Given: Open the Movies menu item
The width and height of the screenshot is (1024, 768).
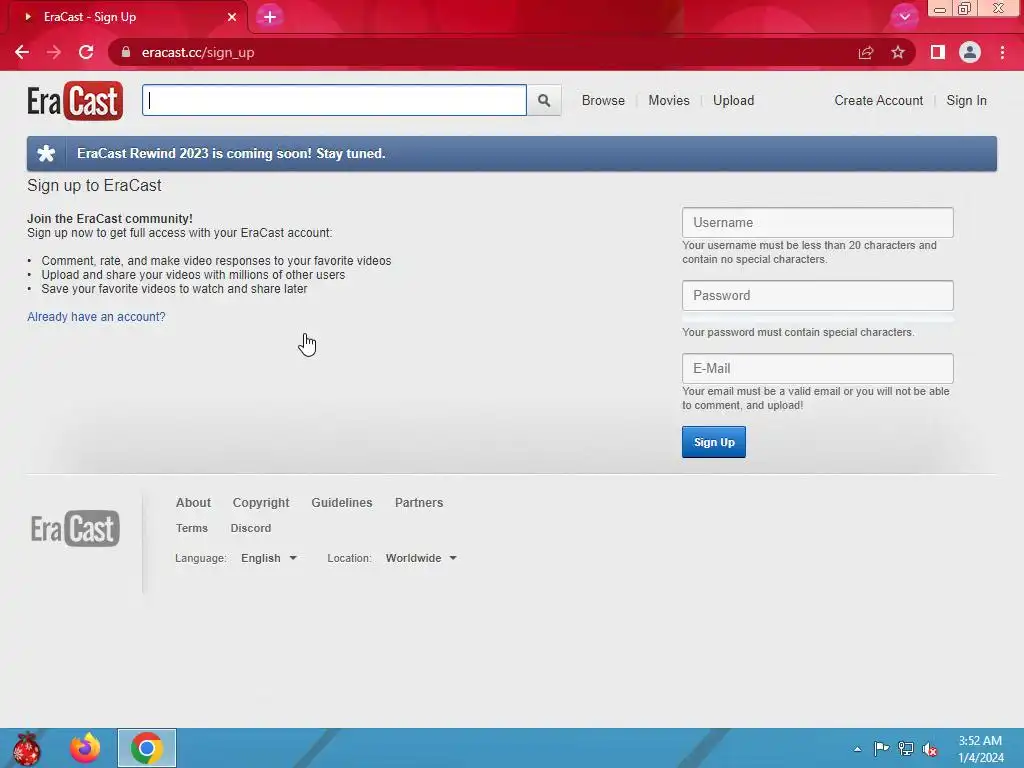Looking at the screenshot, I should pyautogui.click(x=669, y=101).
